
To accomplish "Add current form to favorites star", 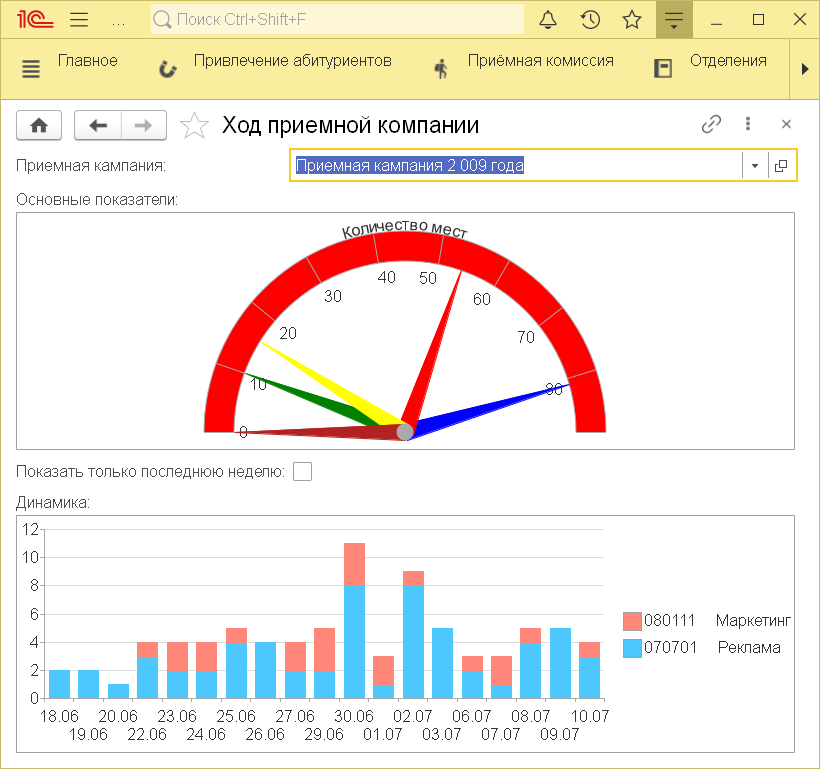I will [x=194, y=125].
